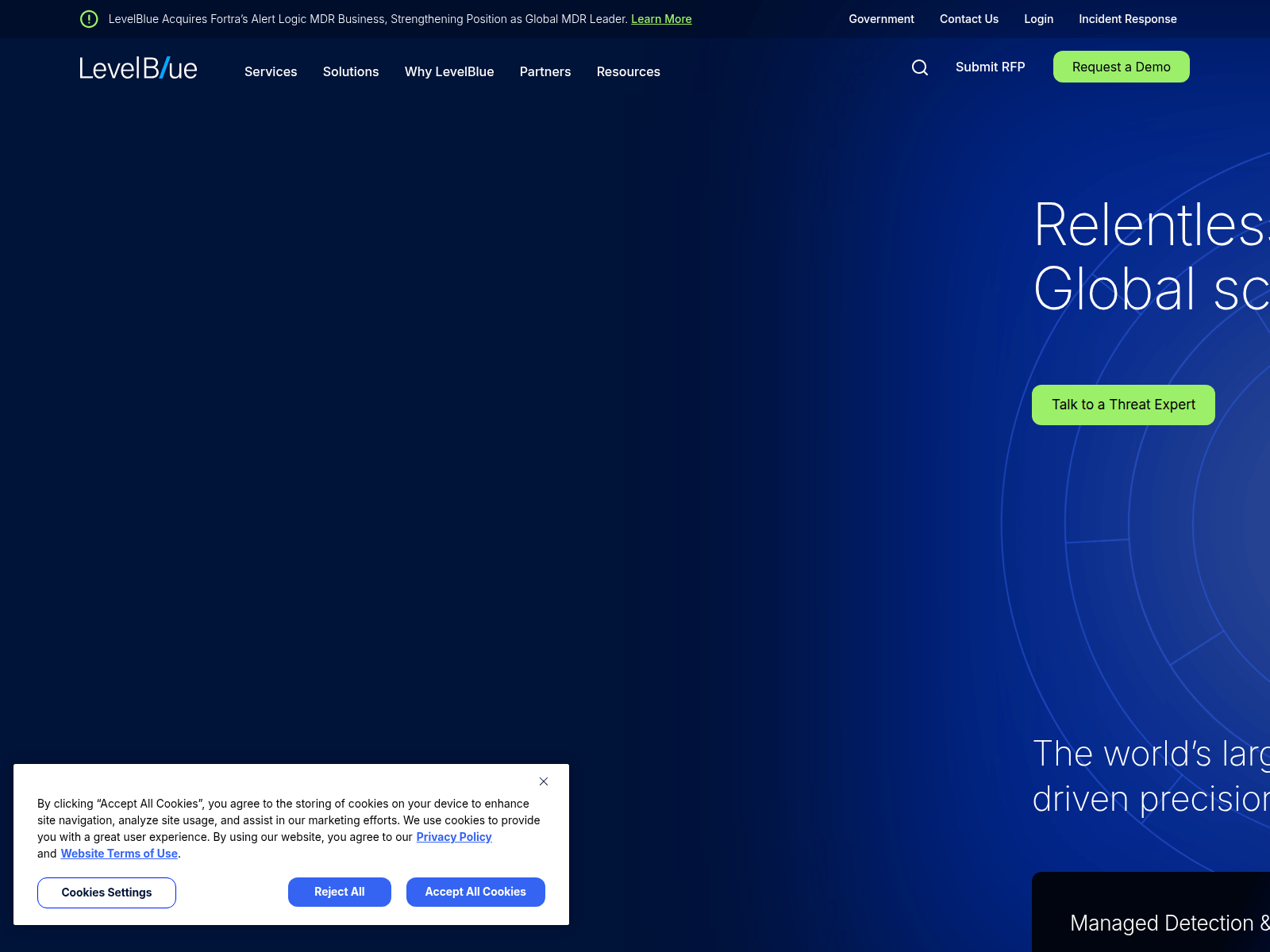1270x952 pixels.
Task: Click Submit RFP
Action: (x=990, y=67)
